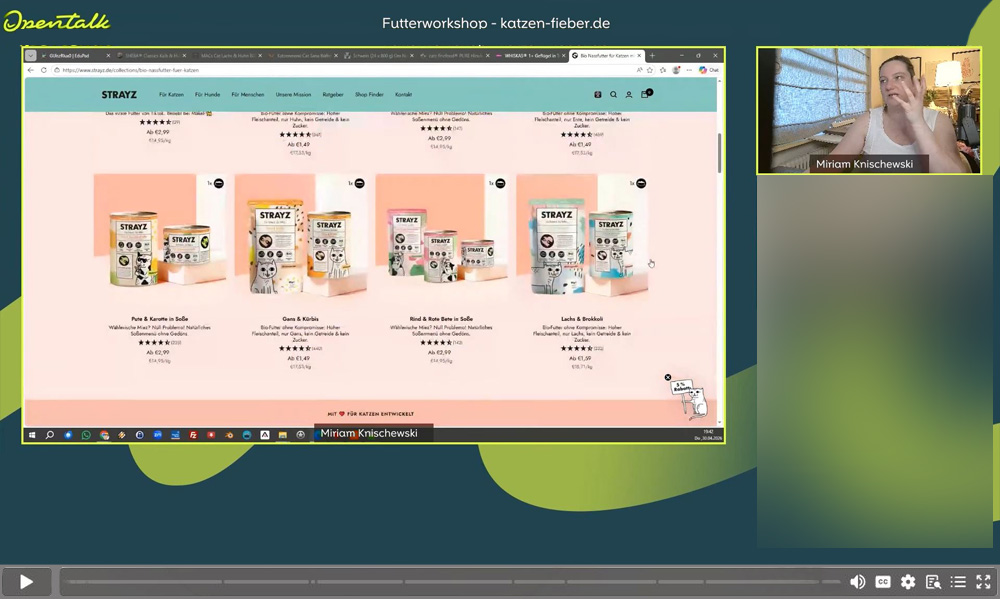Open Für Menschen menu on STRAYZ
This screenshot has width=1000, height=599.
(x=247, y=94)
